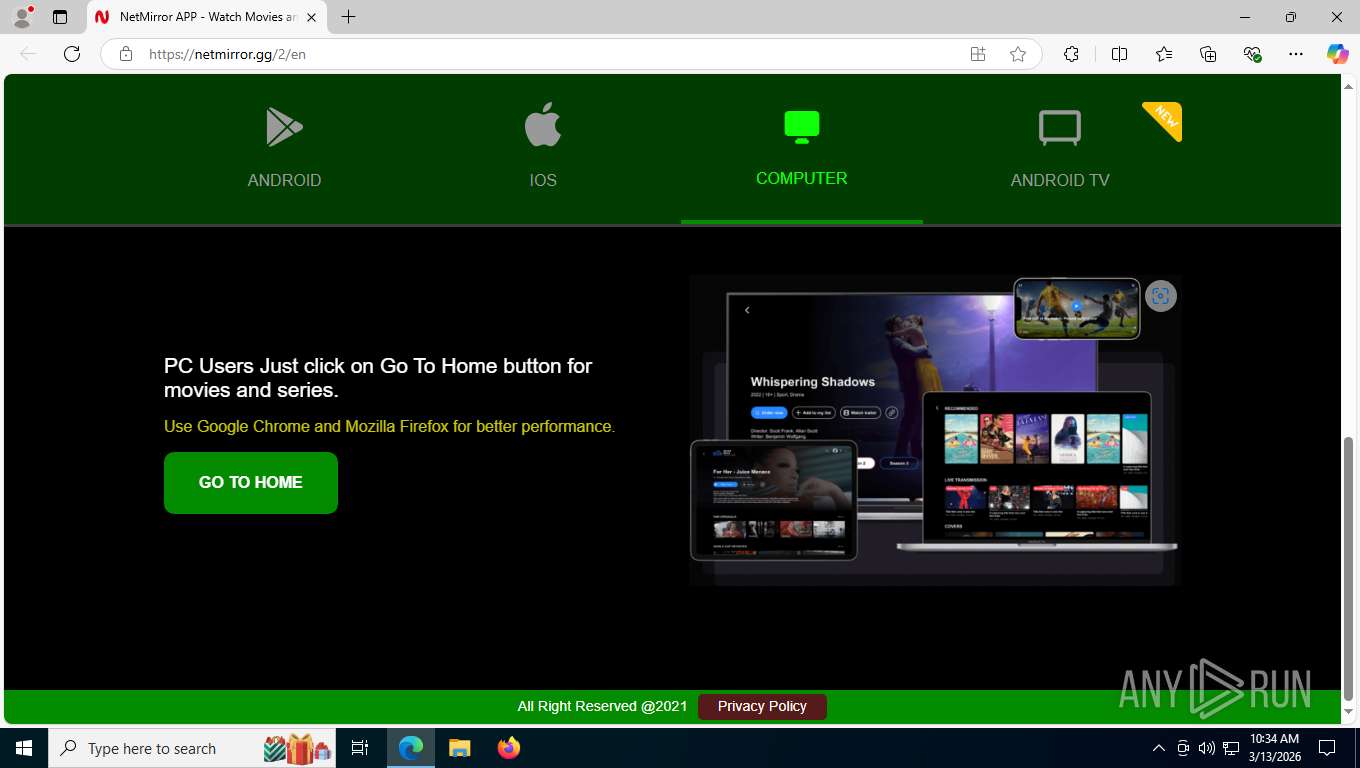Viewport: 1360px width, 768px height.
Task: Open the volume control
Action: [1206, 748]
